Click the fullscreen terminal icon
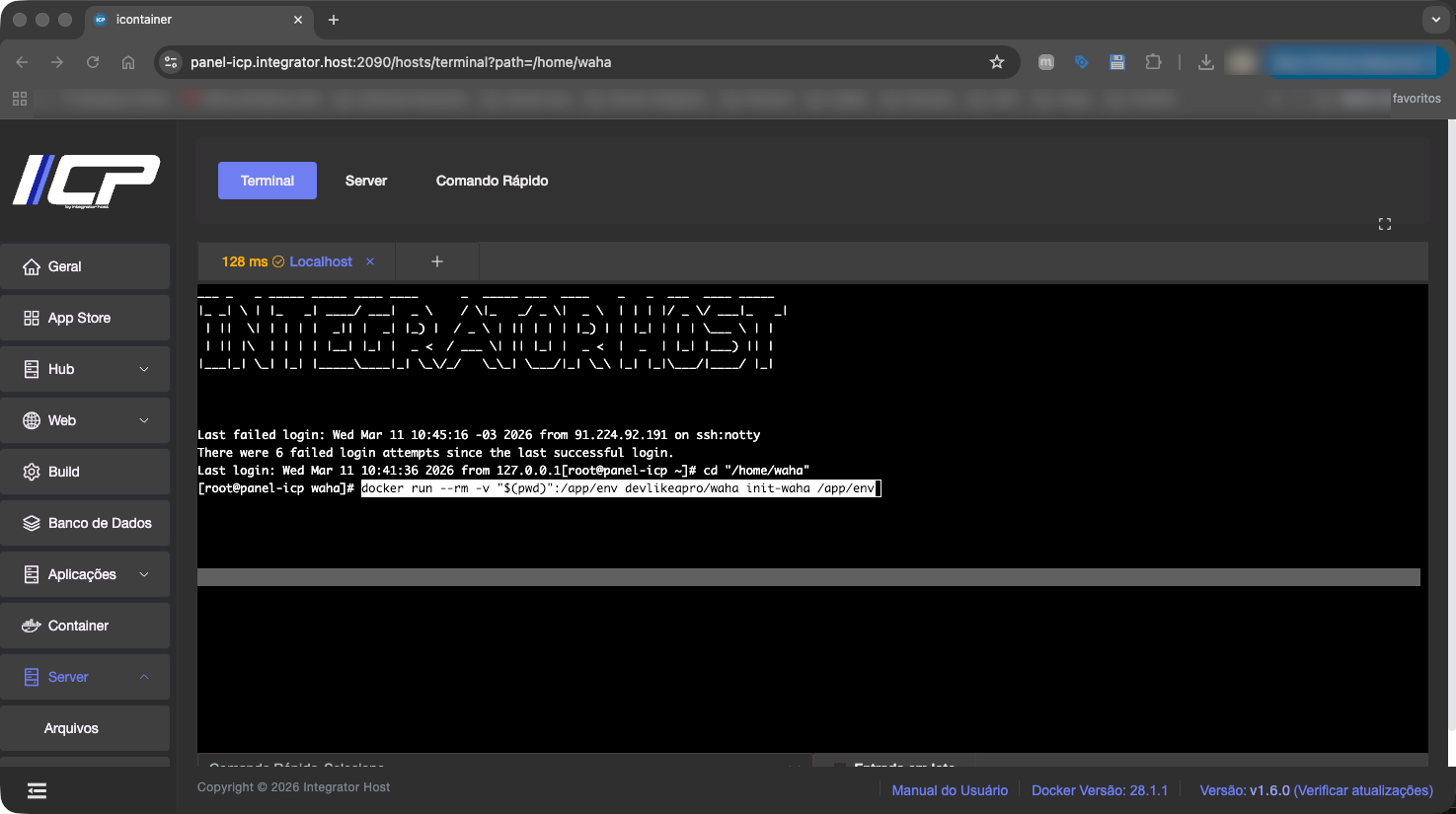This screenshot has width=1456, height=814. click(x=1384, y=224)
